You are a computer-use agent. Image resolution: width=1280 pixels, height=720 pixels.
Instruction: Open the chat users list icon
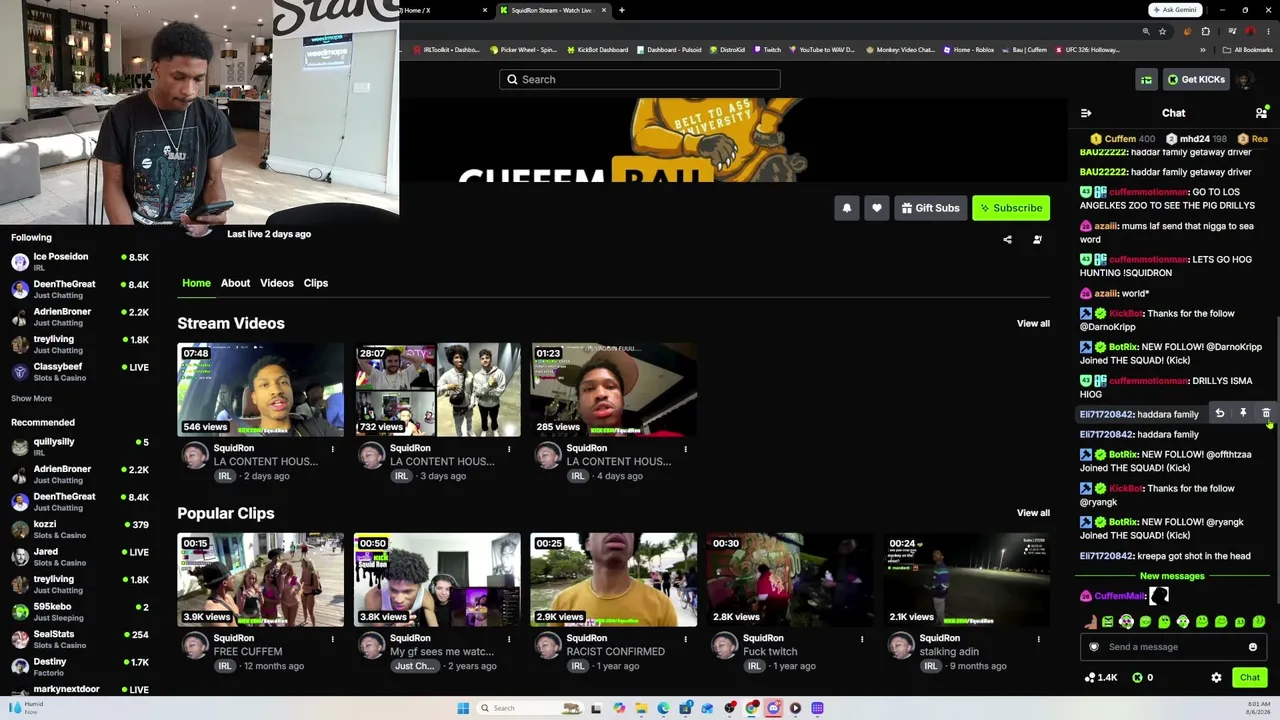pyautogui.click(x=1261, y=113)
